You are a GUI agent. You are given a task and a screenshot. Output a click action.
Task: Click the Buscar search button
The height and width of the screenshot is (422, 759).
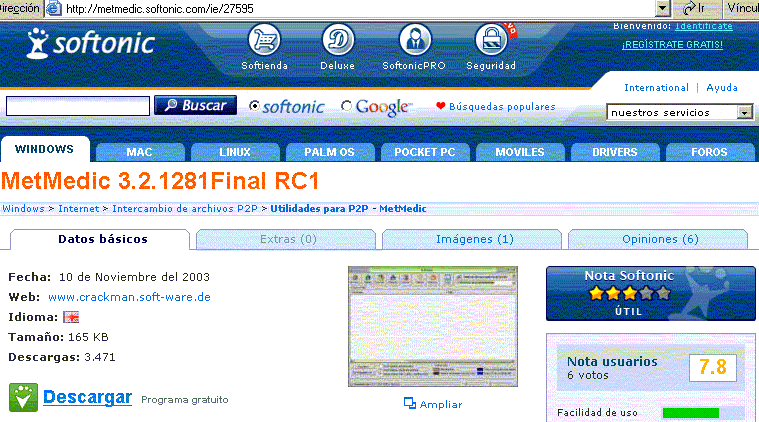pos(196,105)
